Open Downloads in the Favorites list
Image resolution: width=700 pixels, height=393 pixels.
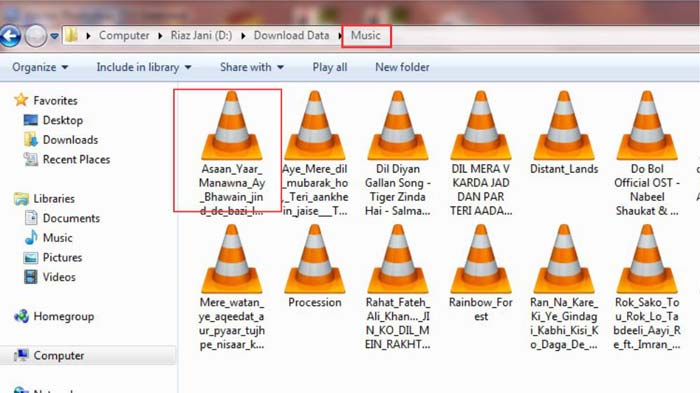click(61, 140)
